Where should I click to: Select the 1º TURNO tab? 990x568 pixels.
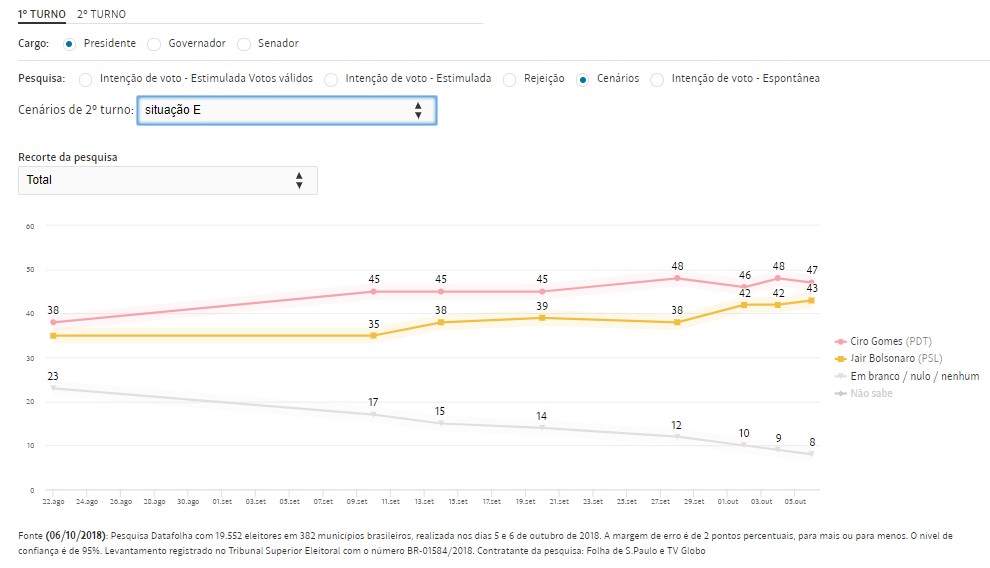42,14
